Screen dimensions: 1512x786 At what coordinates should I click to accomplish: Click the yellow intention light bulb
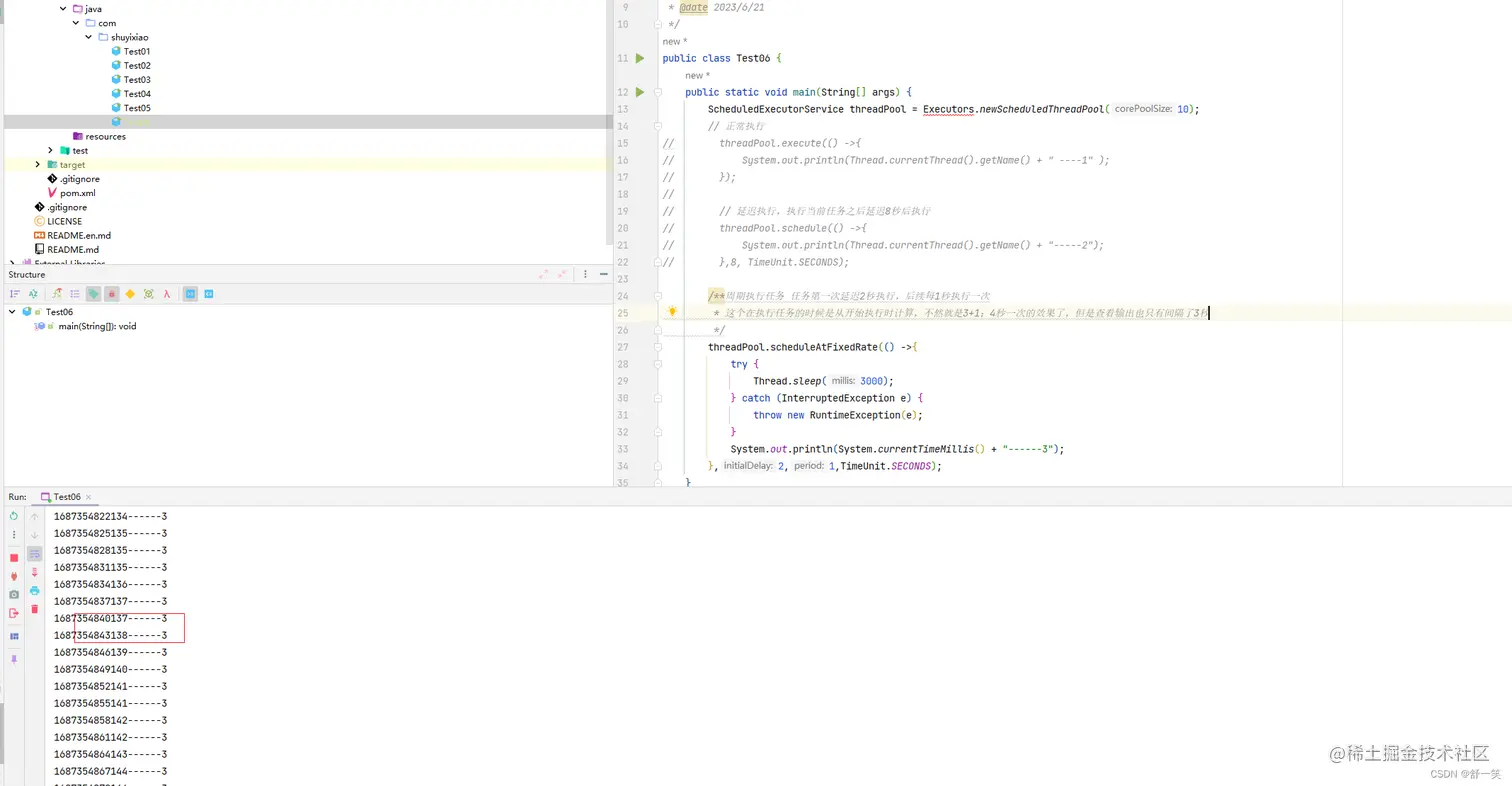click(673, 312)
